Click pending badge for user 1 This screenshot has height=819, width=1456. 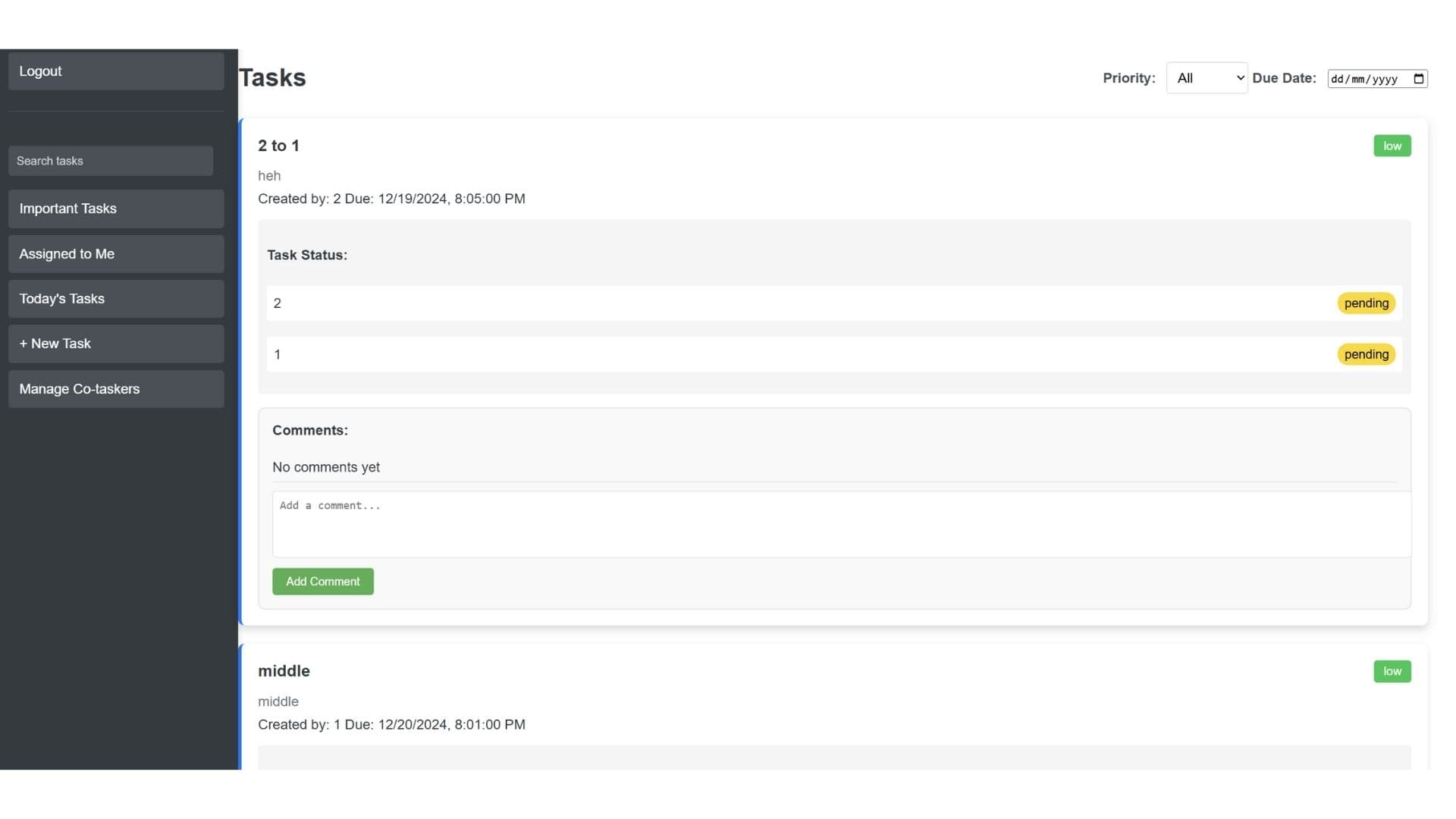coord(1366,354)
